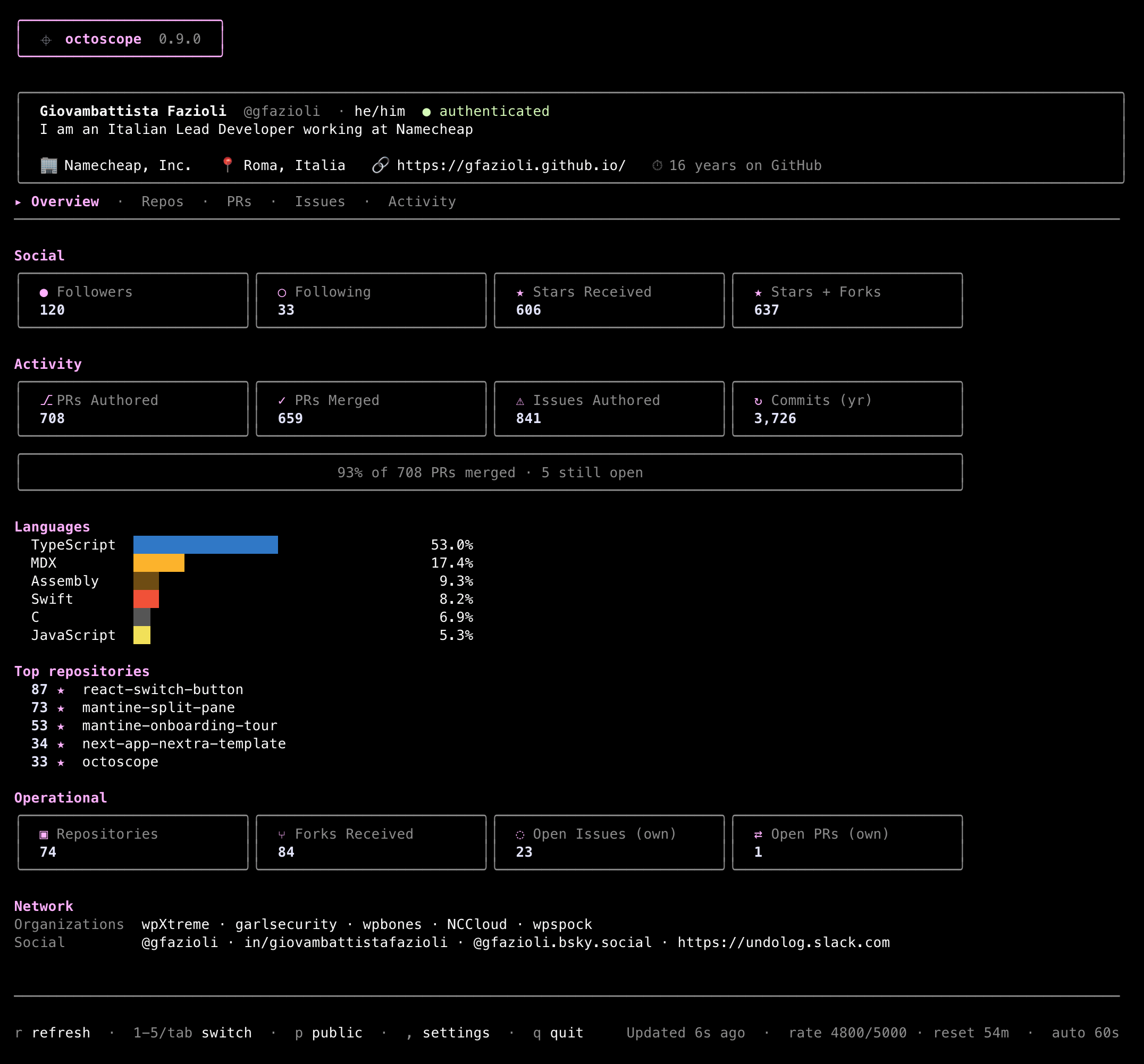Click the link chain icon
This screenshot has width=1144, height=1064.
pos(381,165)
